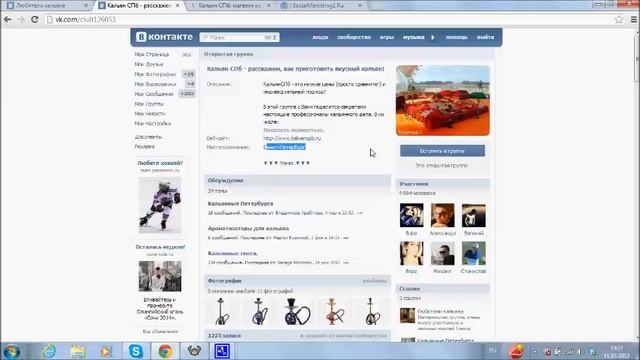
Task: Open музыка in top navigation
Action: (x=413, y=37)
